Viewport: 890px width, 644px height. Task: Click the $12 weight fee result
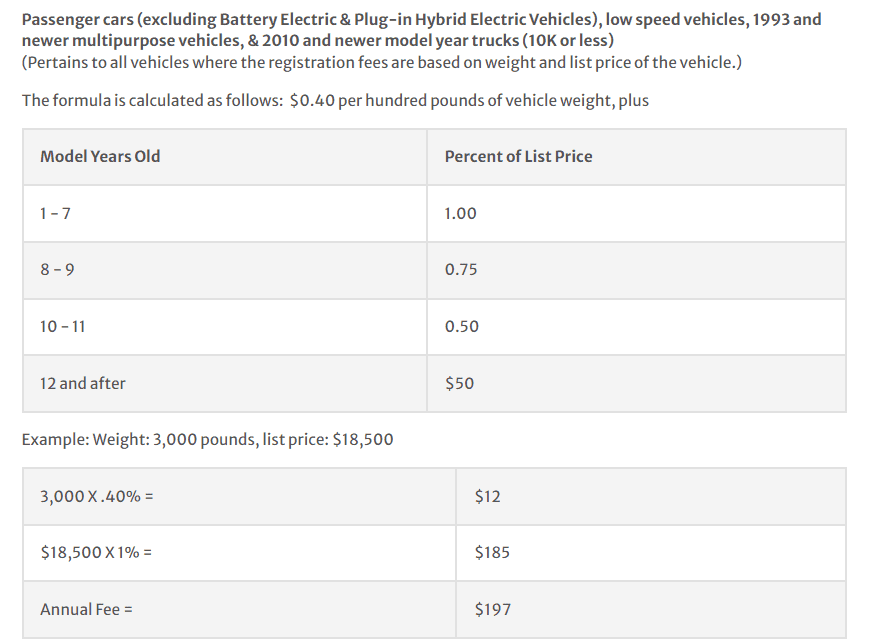tap(651, 496)
